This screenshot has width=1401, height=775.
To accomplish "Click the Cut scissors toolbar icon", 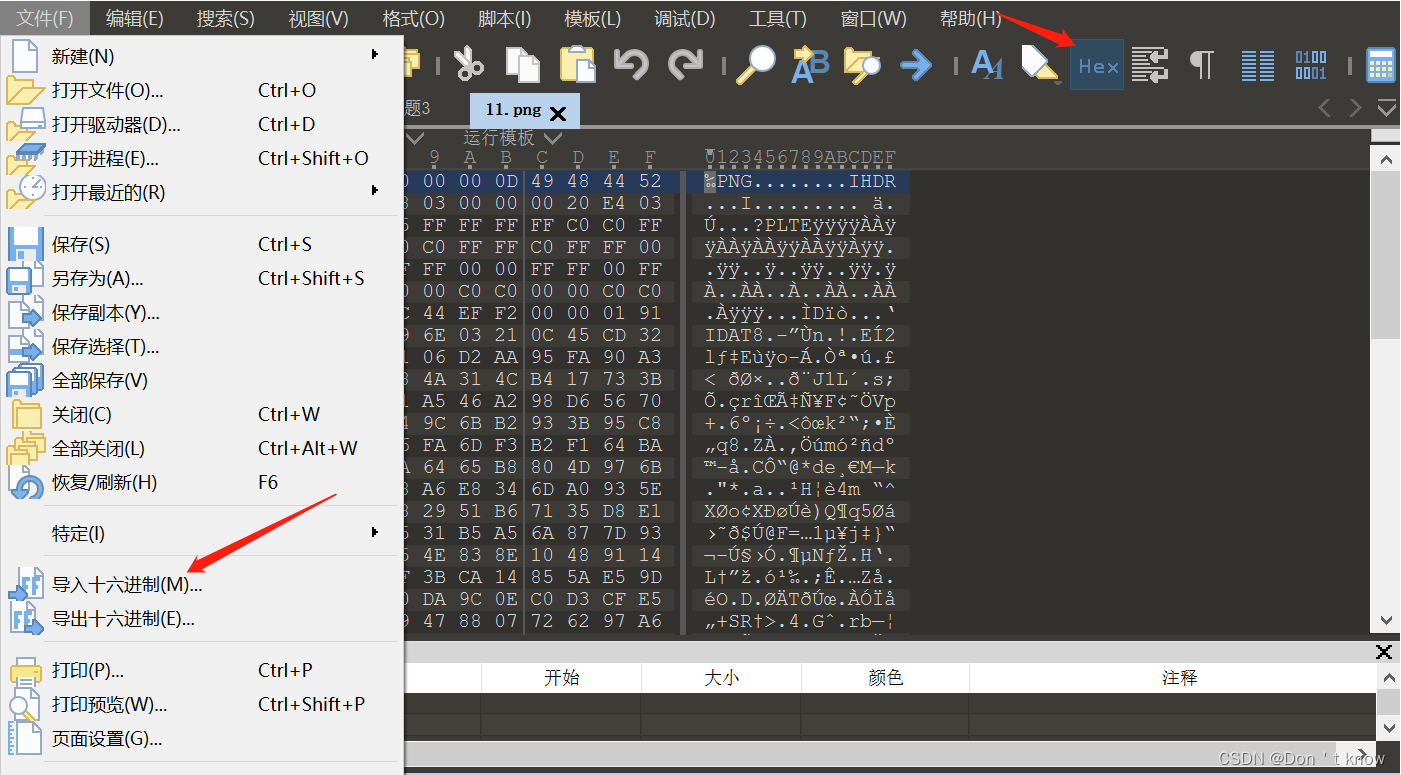I will pyautogui.click(x=468, y=64).
